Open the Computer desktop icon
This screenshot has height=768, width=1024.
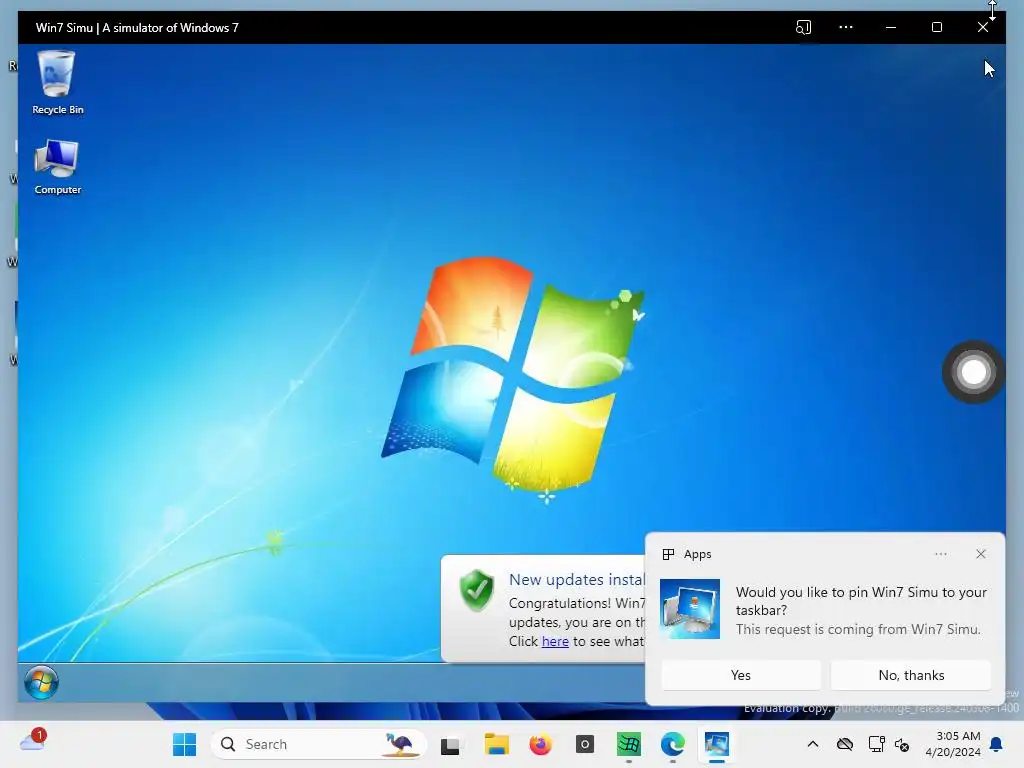(x=57, y=167)
